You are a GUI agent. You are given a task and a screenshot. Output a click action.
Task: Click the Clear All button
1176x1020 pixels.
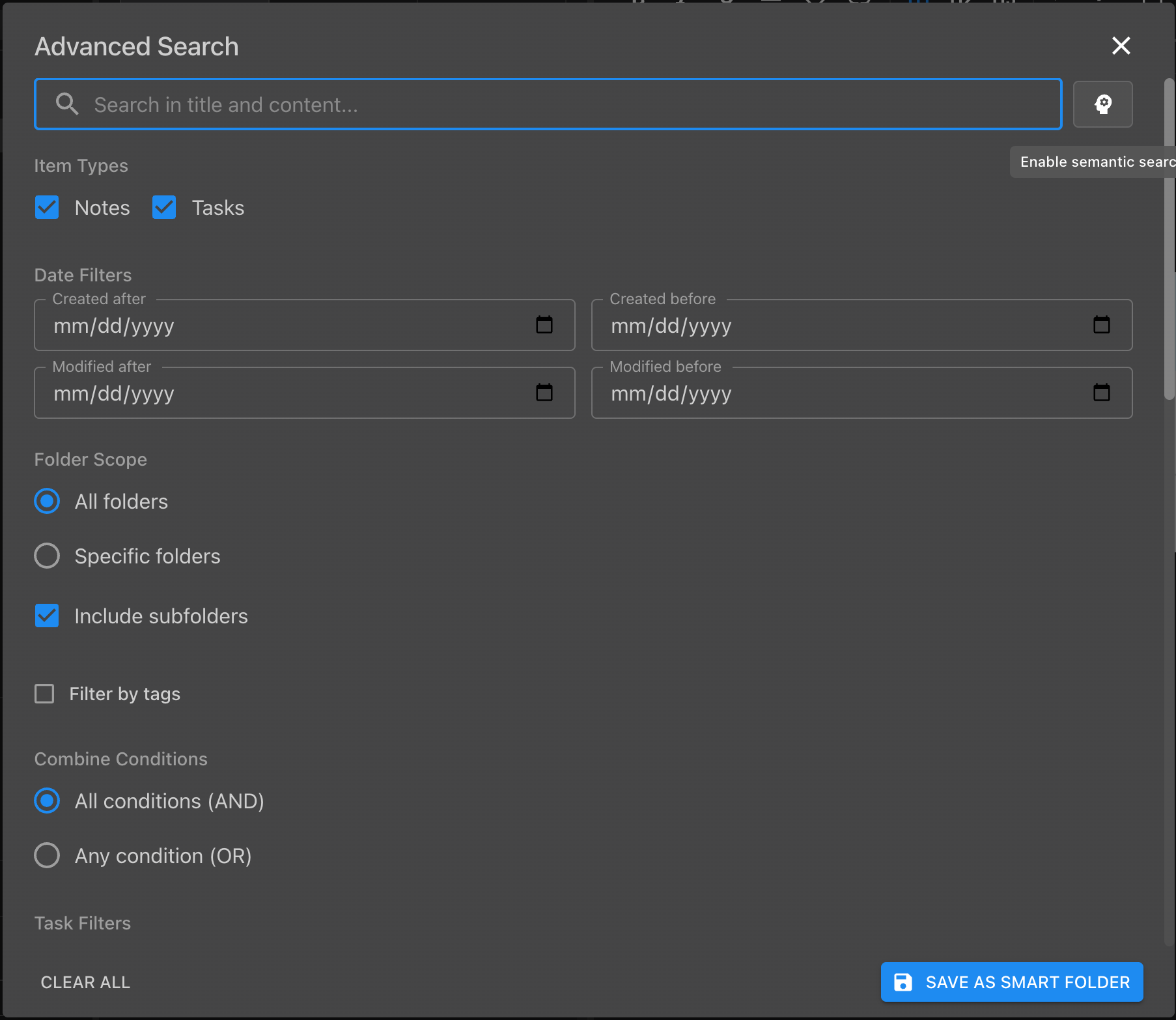point(85,982)
